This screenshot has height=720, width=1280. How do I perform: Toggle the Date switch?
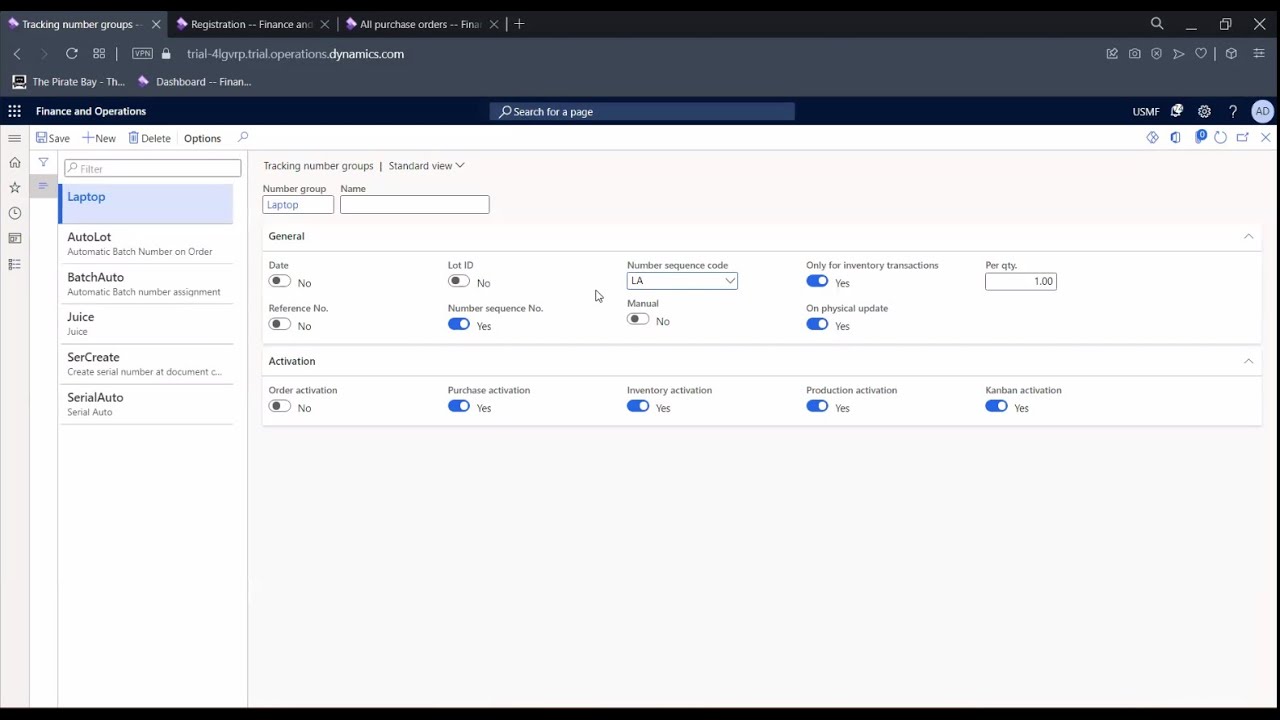(x=280, y=282)
